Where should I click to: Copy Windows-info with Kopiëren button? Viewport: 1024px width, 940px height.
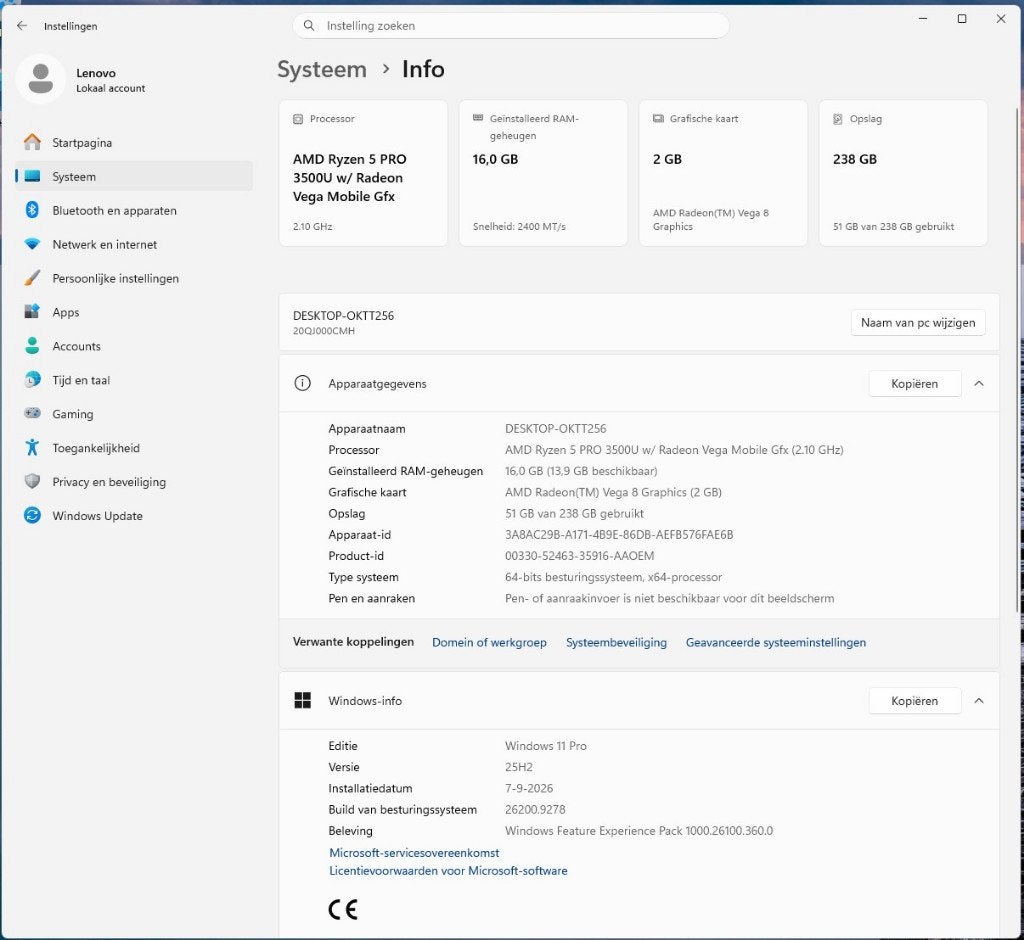pyautogui.click(x=914, y=700)
